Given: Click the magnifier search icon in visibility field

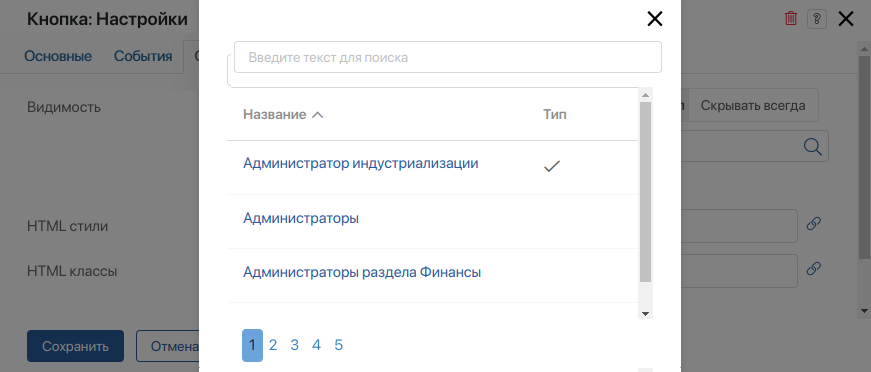Looking at the screenshot, I should pos(813,146).
